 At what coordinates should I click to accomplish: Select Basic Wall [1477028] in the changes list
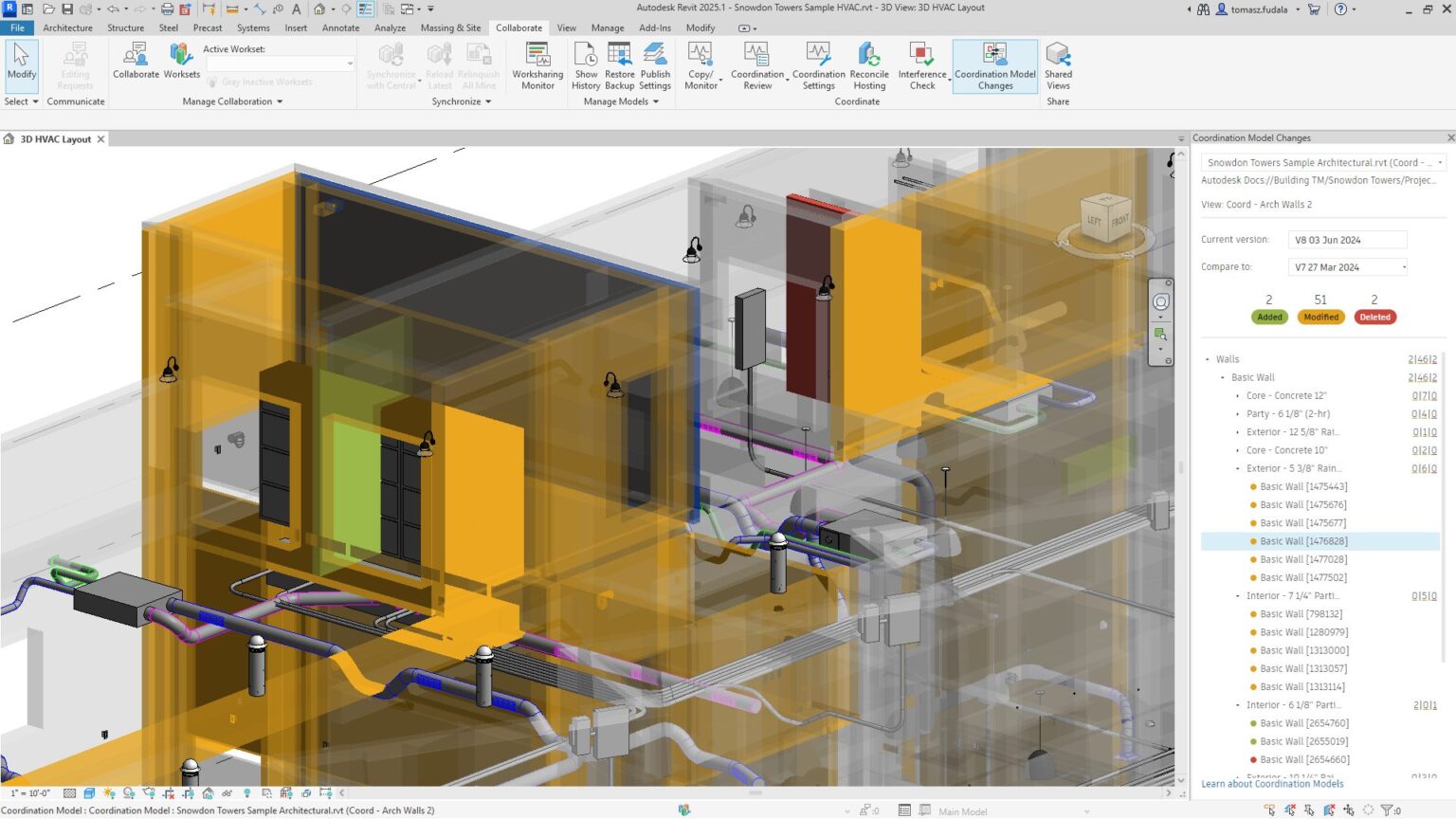[x=1301, y=559]
